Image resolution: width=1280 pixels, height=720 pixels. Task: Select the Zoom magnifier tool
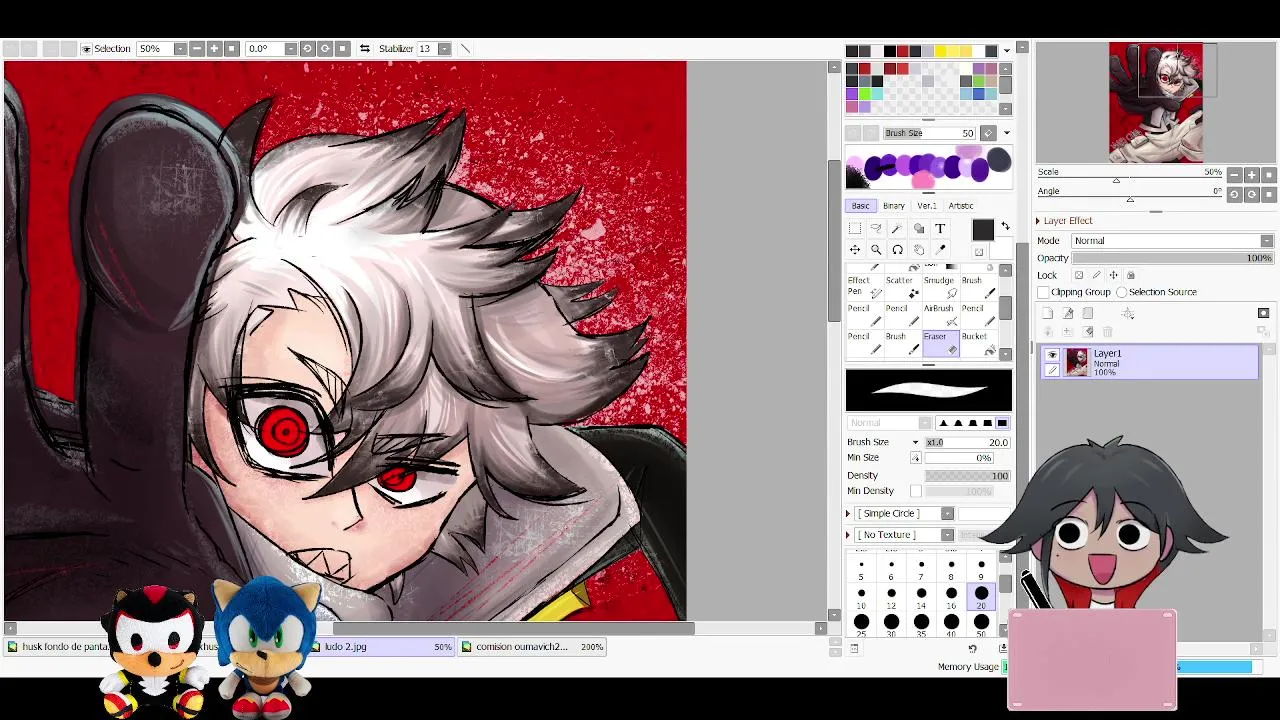[876, 250]
